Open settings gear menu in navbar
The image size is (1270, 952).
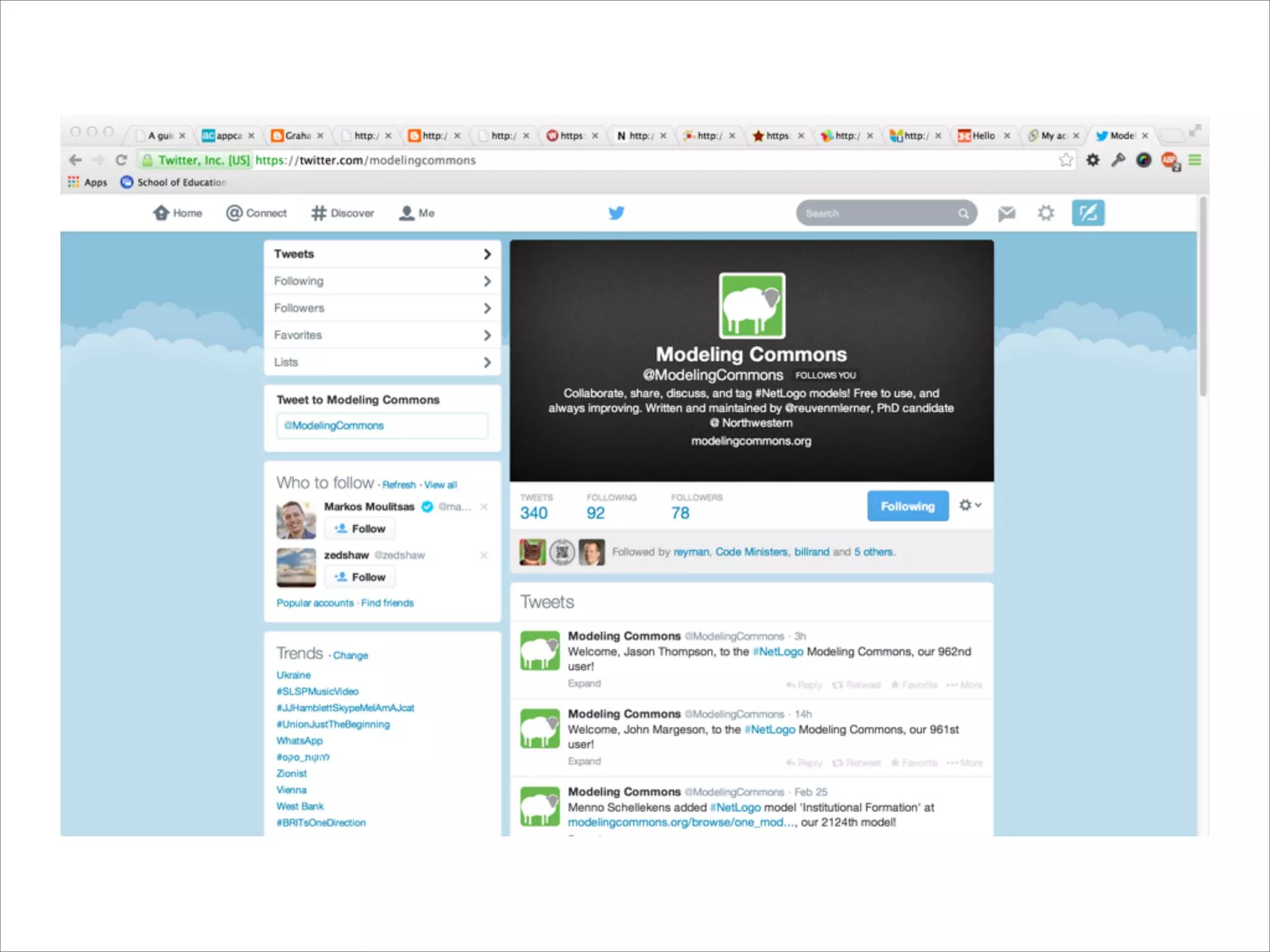(x=1046, y=213)
